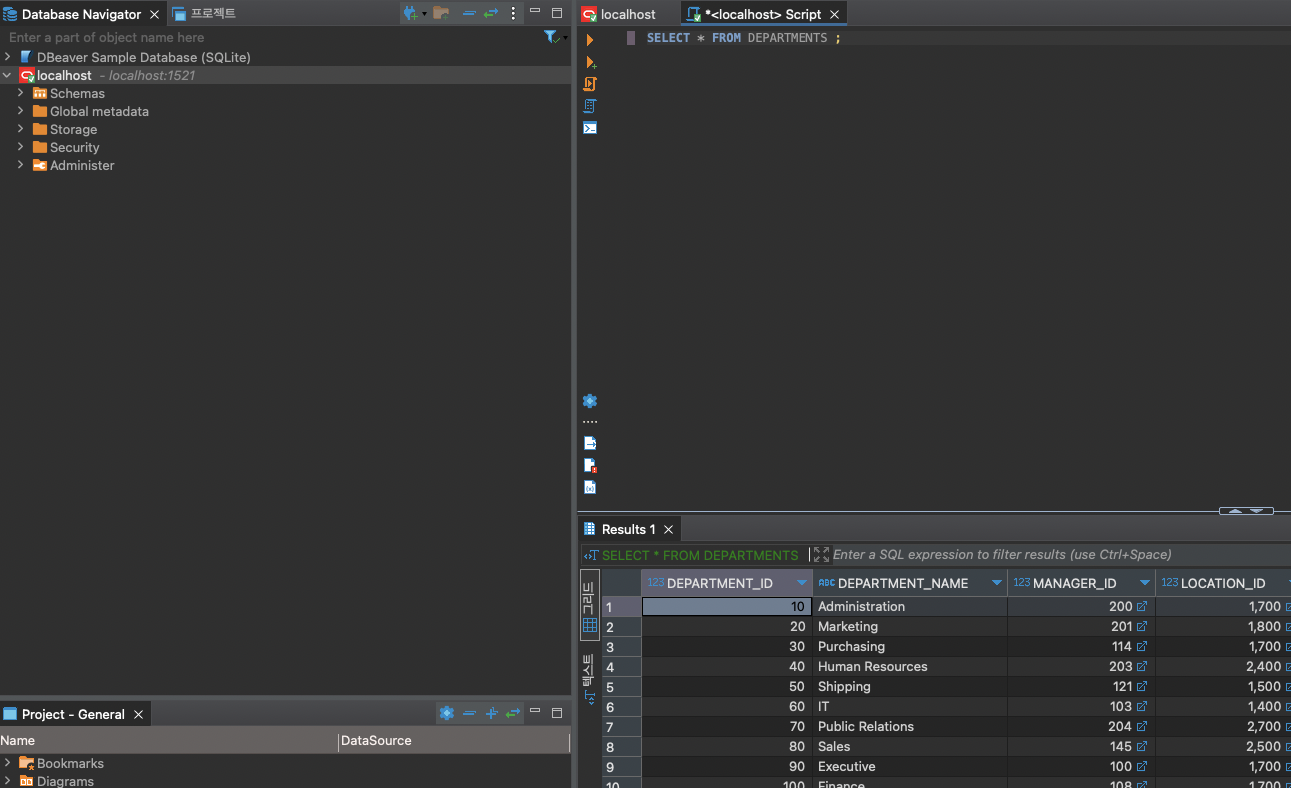1291x788 pixels.
Task: Select the Database Navigator tab
Action: tap(81, 14)
